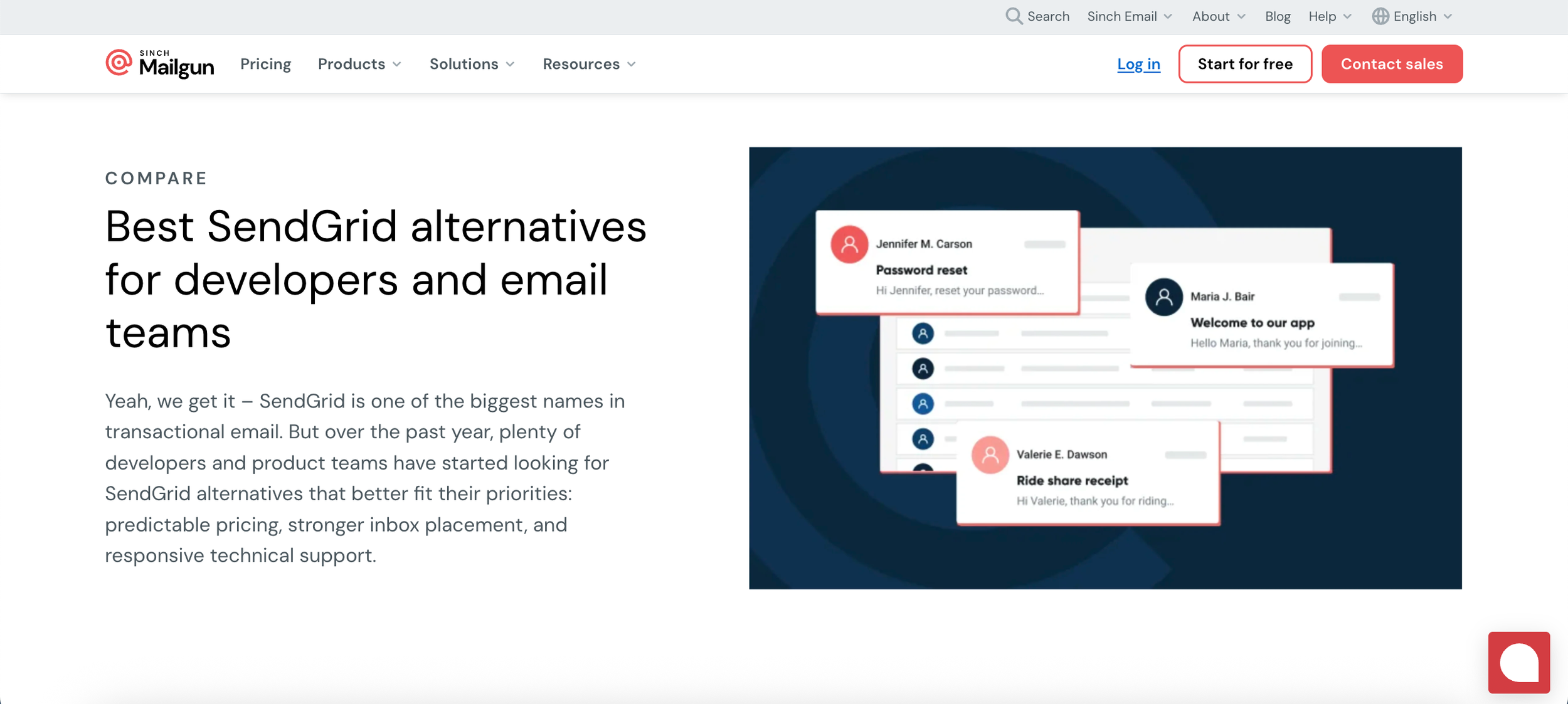Click Maria J. Bair's dark avatar
This screenshot has height=704, width=1568.
click(x=1163, y=297)
